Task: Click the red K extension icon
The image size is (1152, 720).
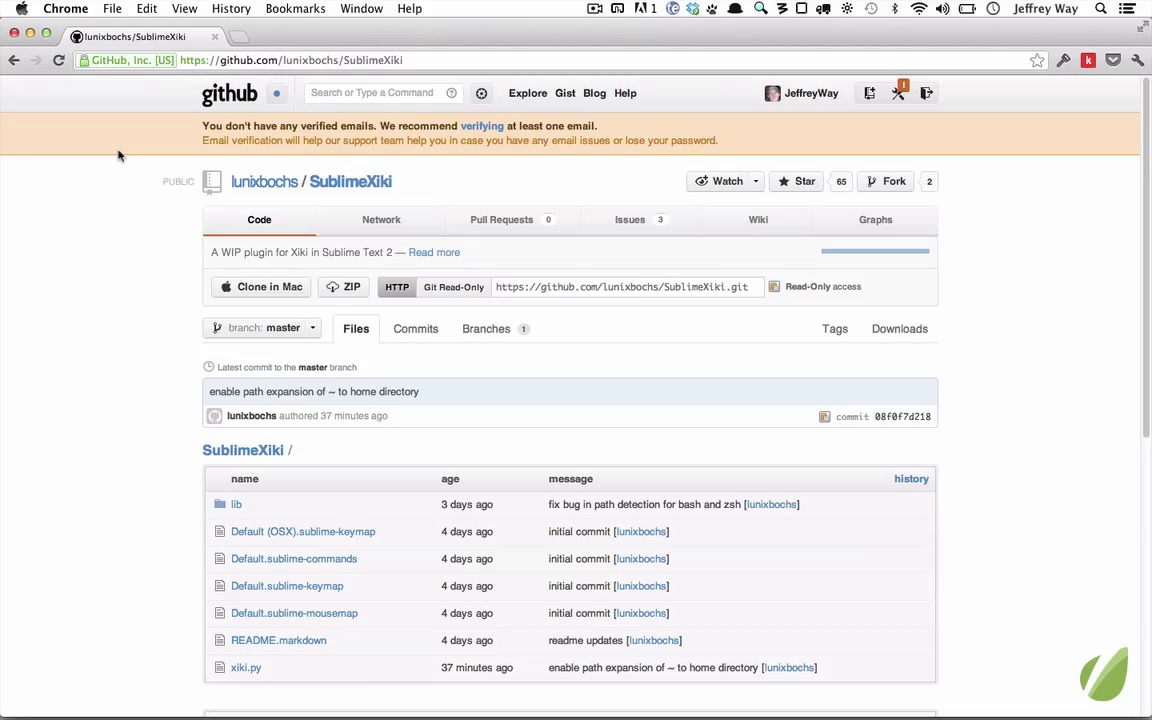Action: click(x=1088, y=60)
